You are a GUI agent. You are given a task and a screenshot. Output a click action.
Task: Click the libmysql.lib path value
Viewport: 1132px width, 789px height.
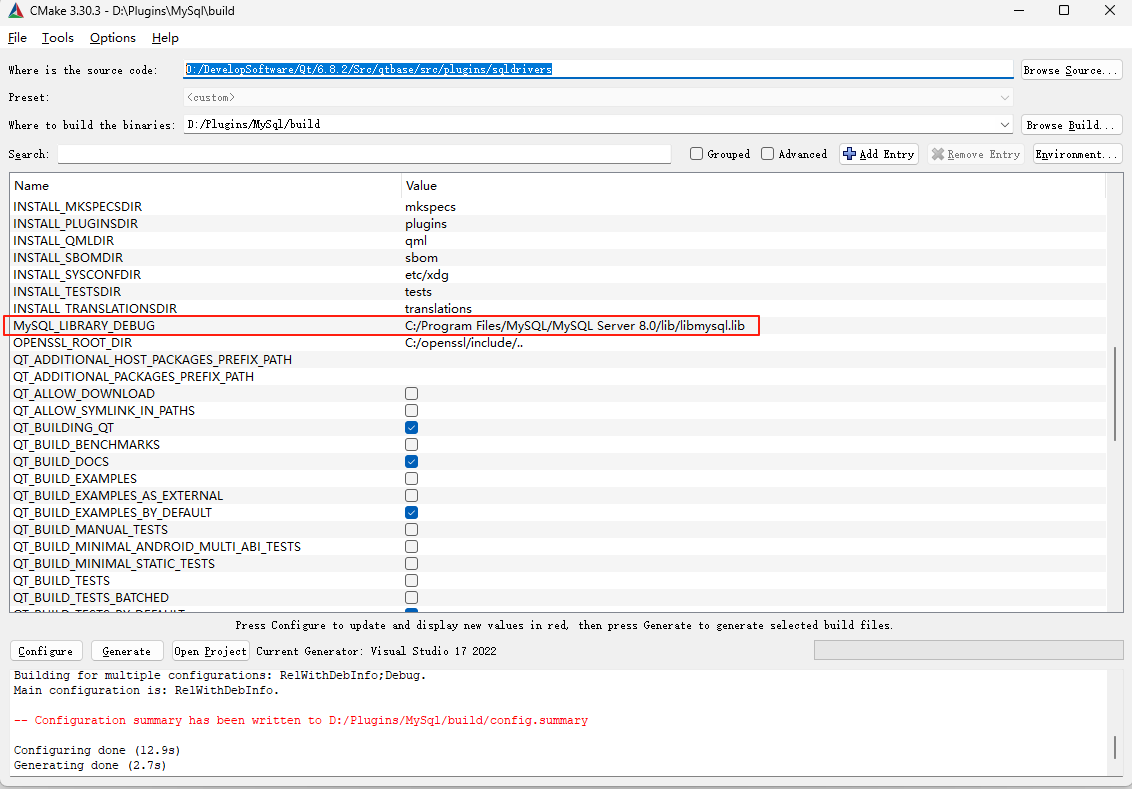(575, 326)
